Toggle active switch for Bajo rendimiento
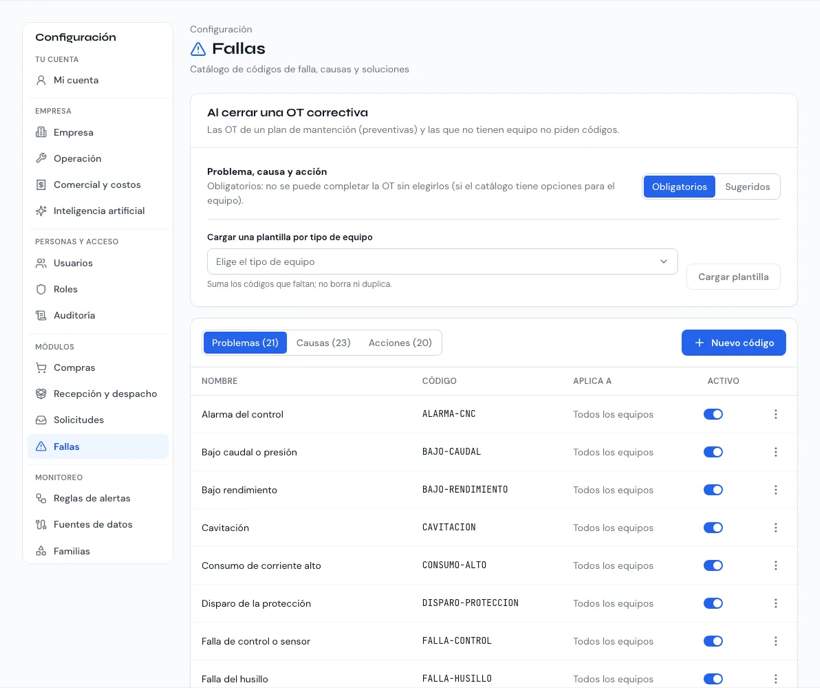 click(713, 490)
